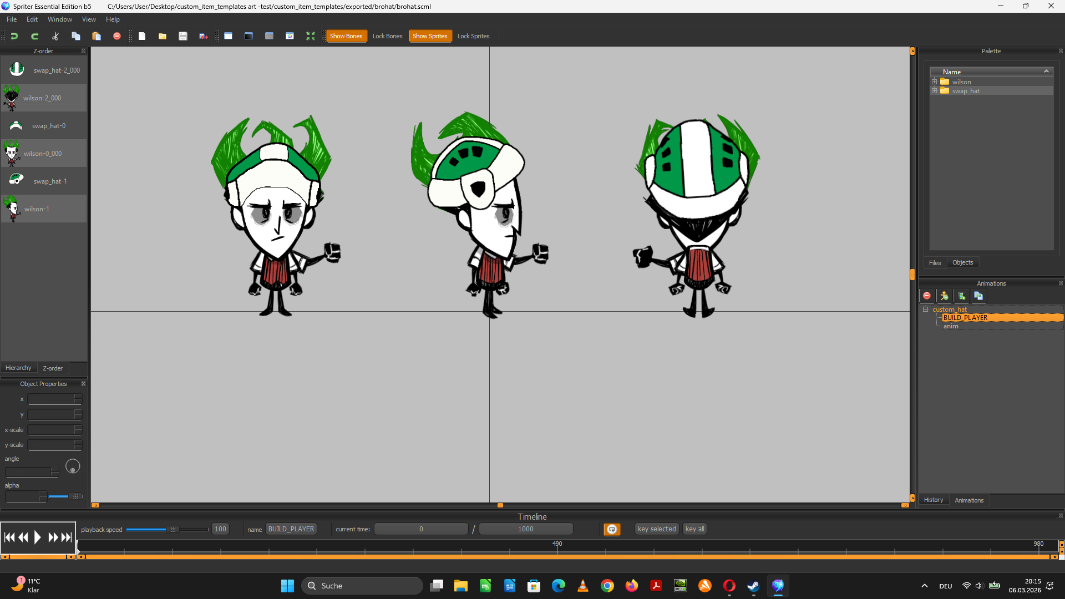Click the Cut tool icon

coord(55,36)
